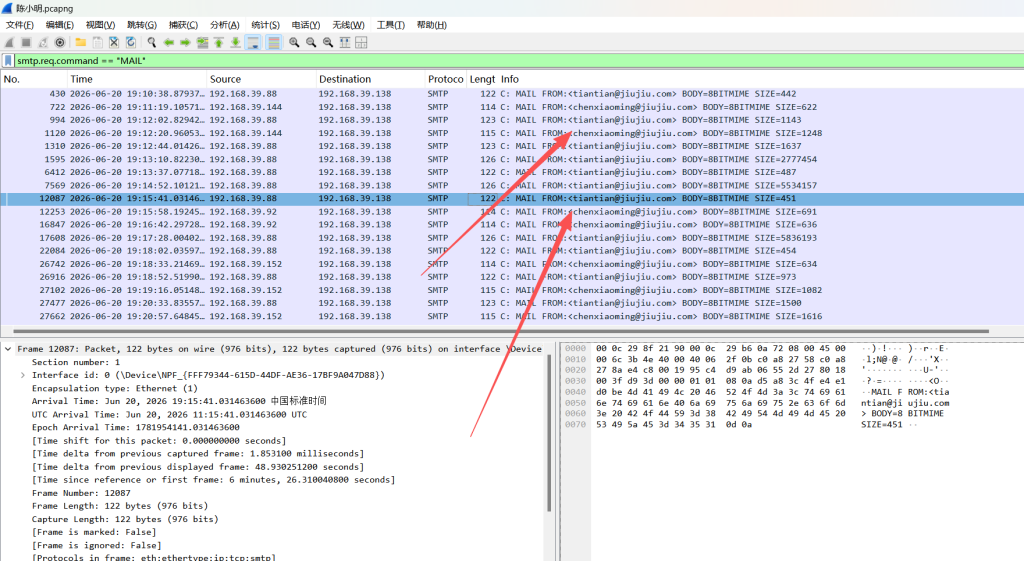
Task: Zoom in on main window text
Action: point(295,42)
